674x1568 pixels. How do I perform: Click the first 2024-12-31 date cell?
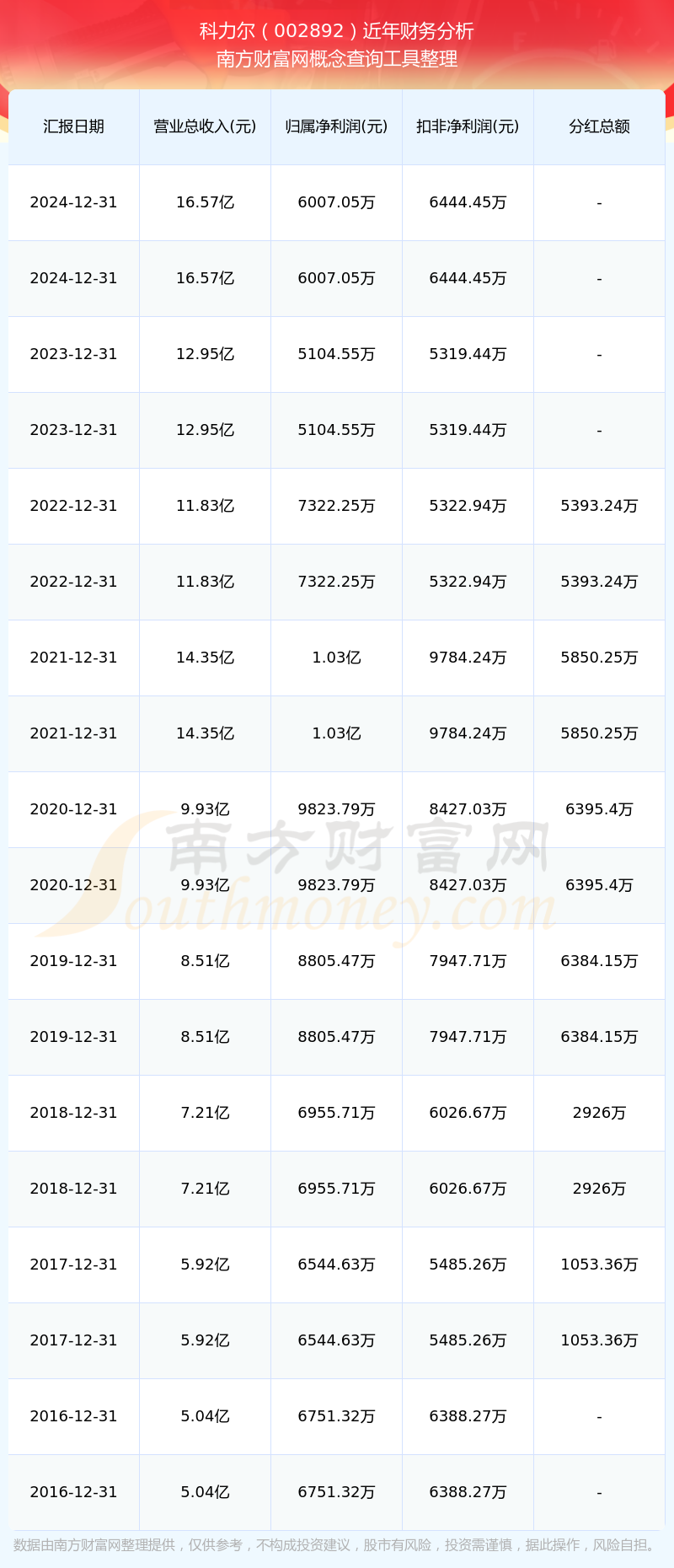point(73,202)
